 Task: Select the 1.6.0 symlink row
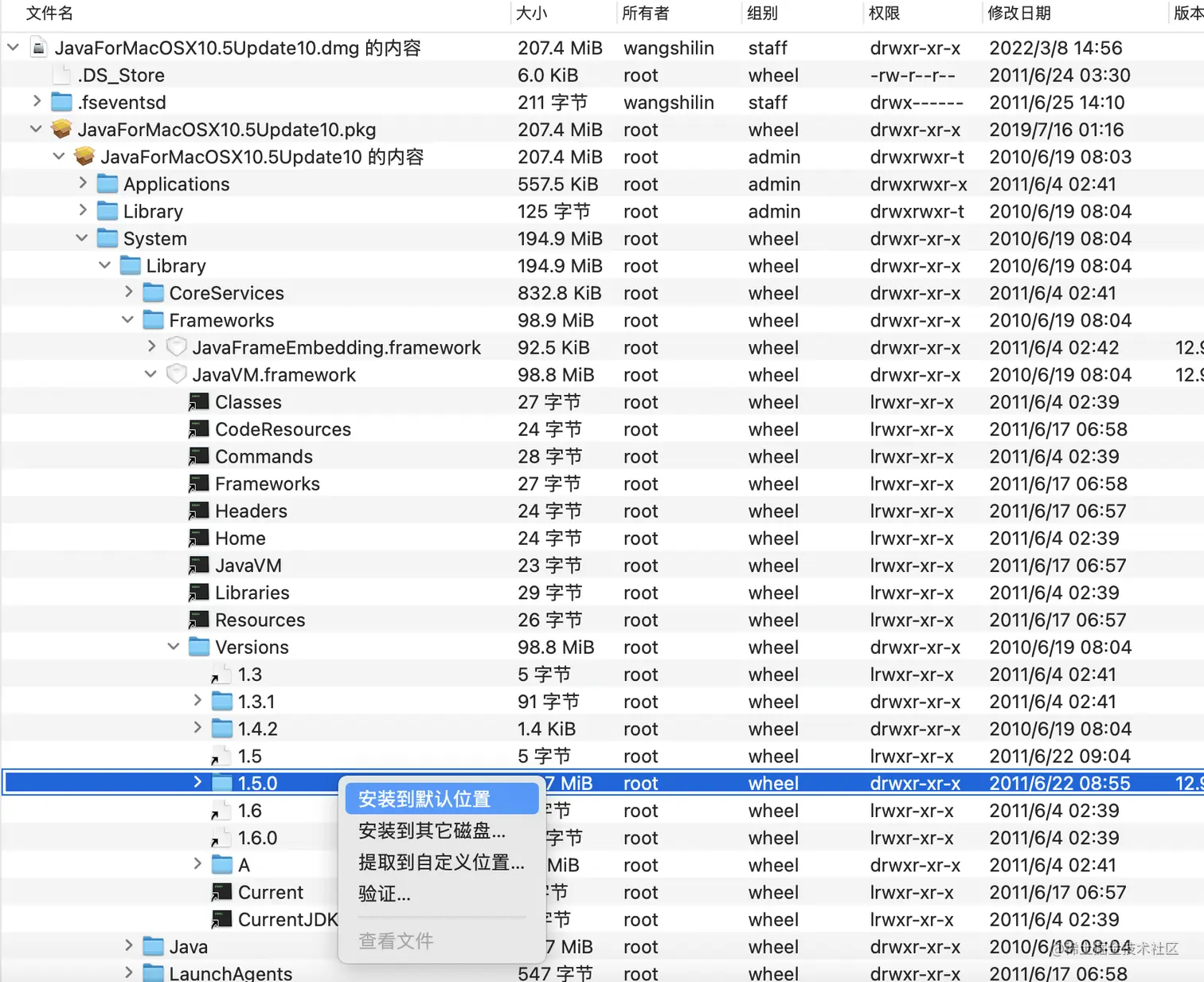(602, 838)
